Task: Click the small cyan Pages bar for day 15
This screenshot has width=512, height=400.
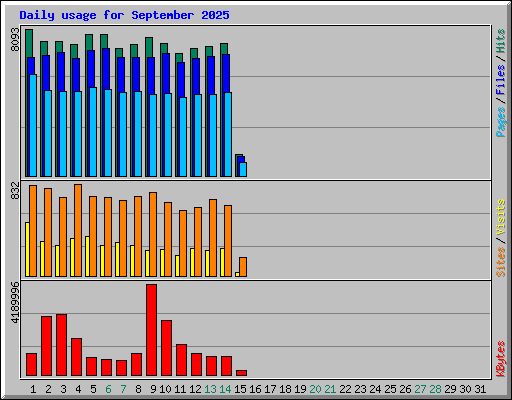Action: 243,169
